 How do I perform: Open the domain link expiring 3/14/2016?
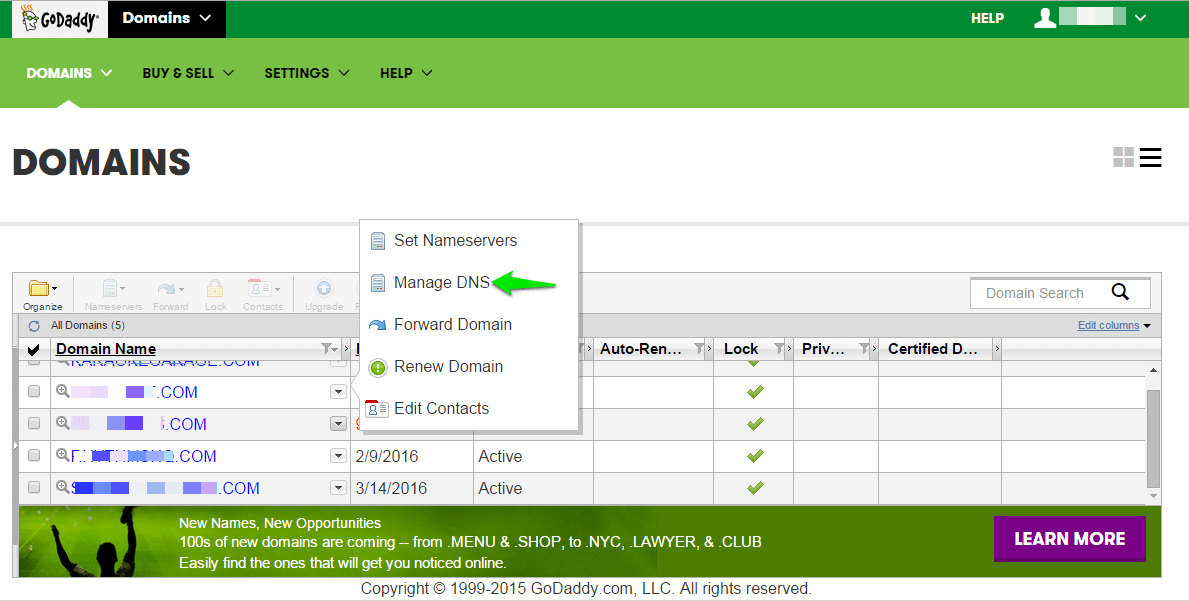[165, 488]
